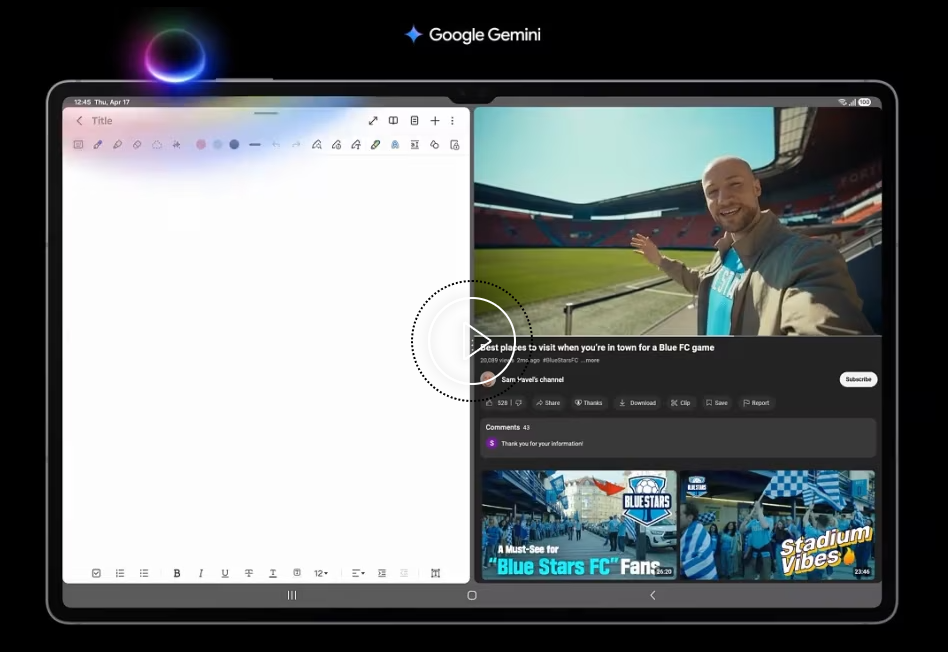Tap the Title field in the note
Viewport: 948px width, 652px height.
102,121
